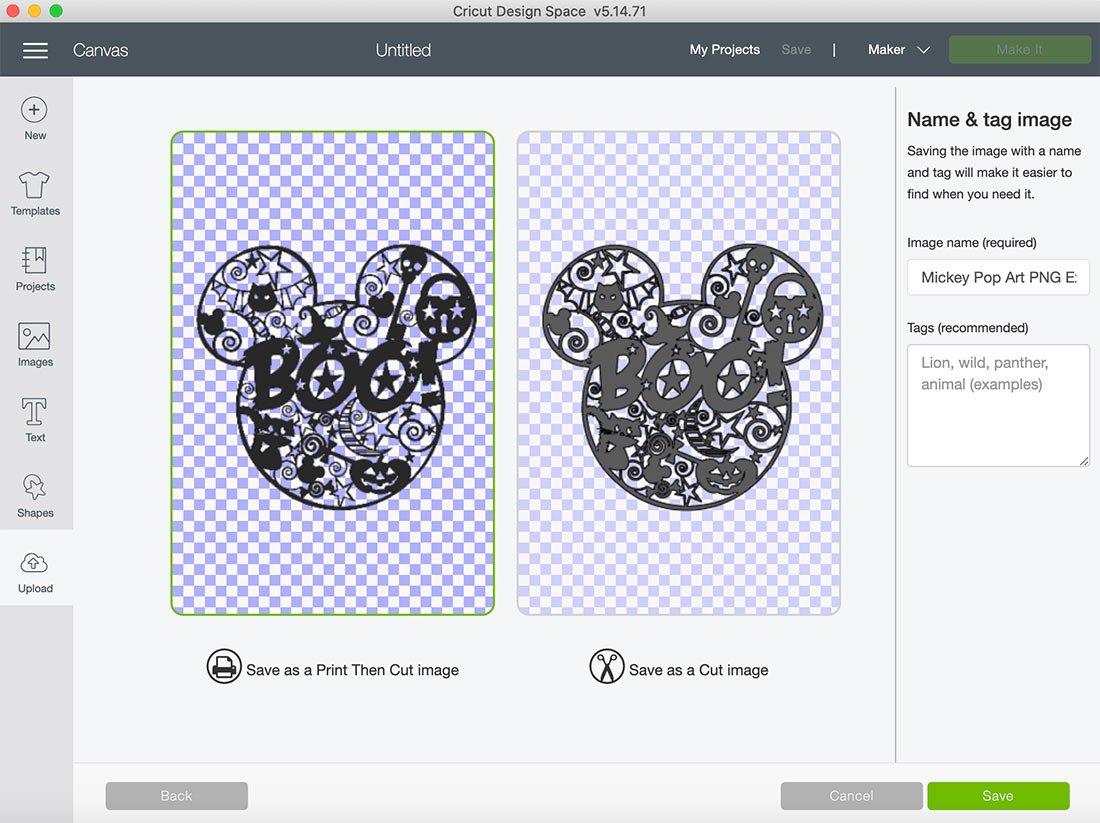1100x823 pixels.
Task: Click the macOS green fullscreen button
Action: click(56, 11)
